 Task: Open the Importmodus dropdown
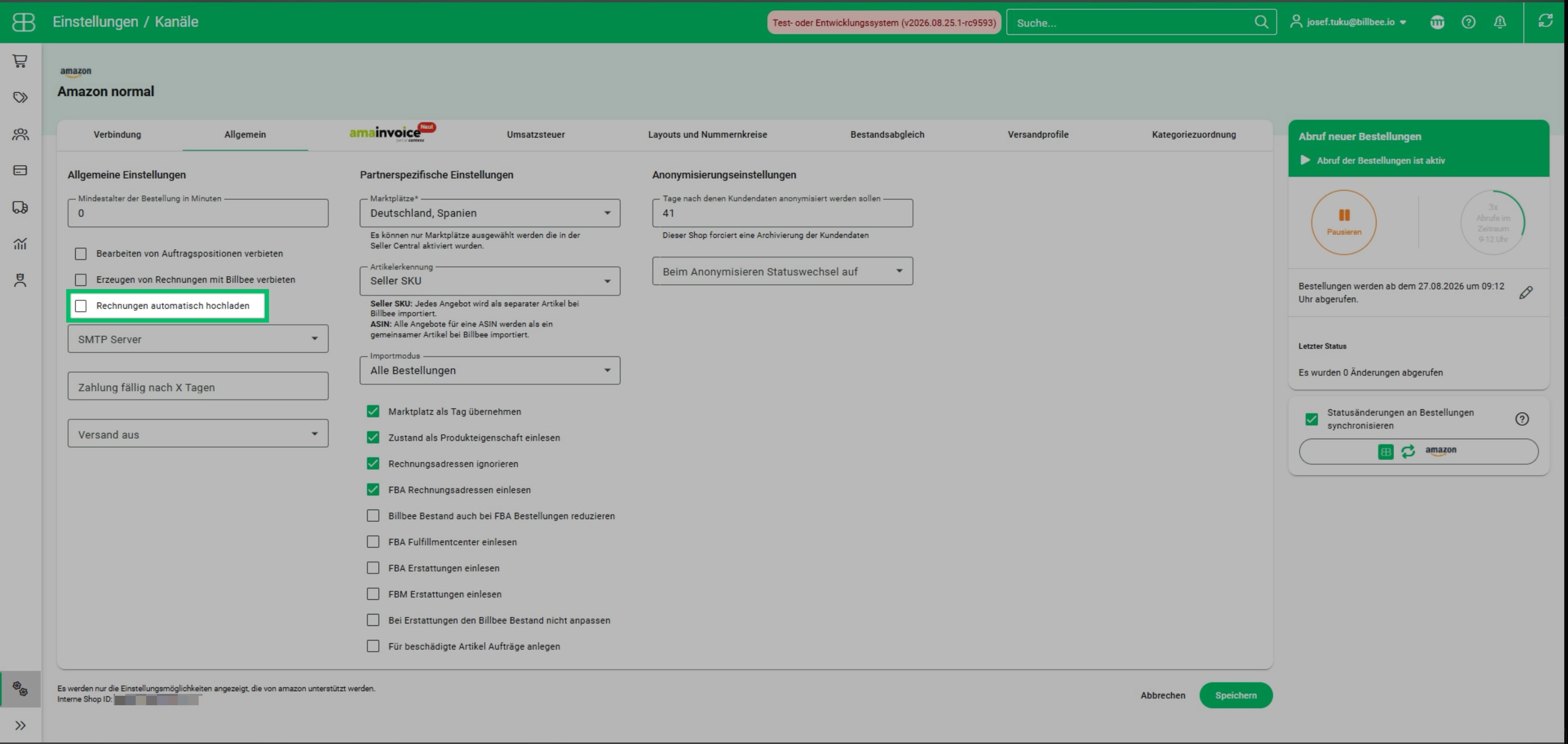pyautogui.click(x=490, y=370)
